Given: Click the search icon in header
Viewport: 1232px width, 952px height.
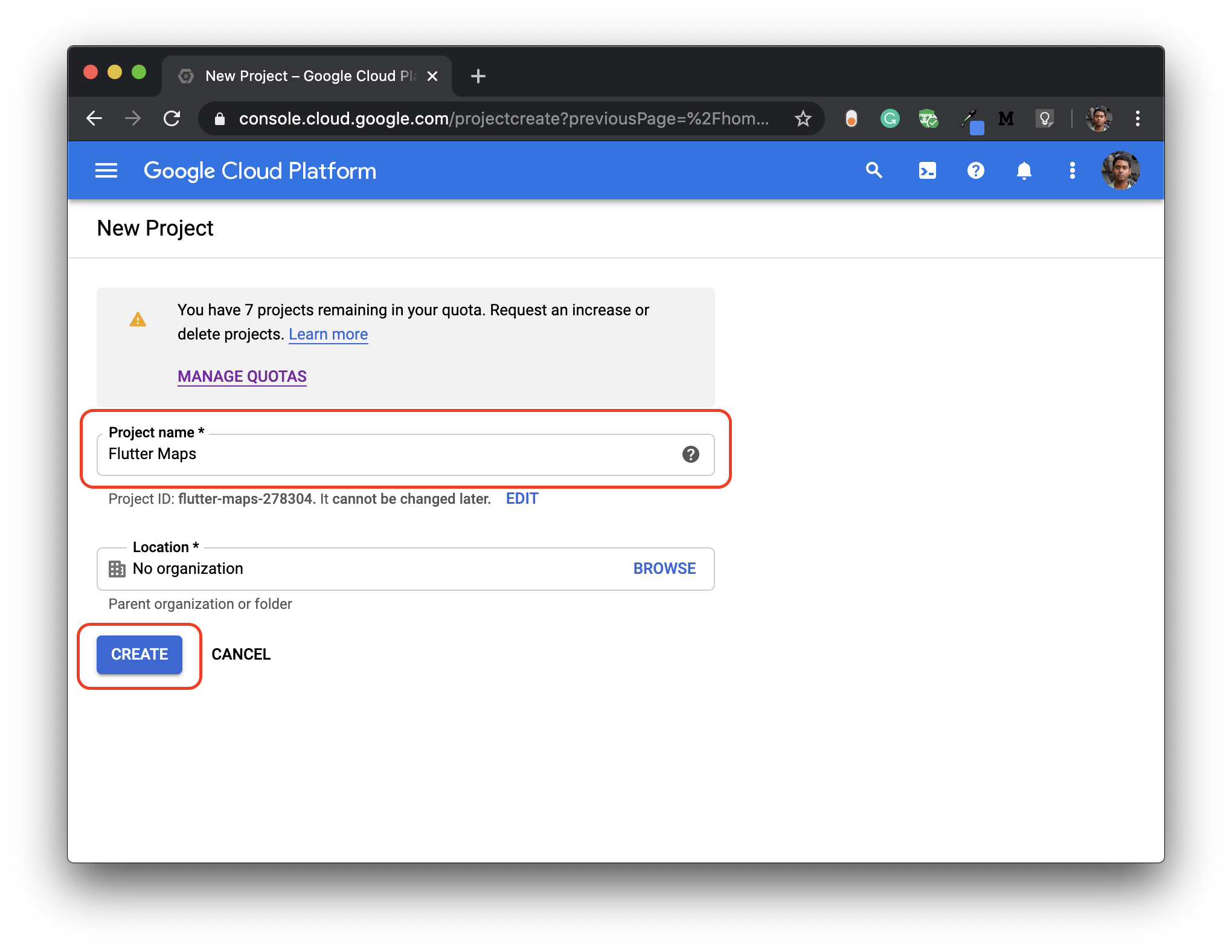Looking at the screenshot, I should pyautogui.click(x=874, y=171).
